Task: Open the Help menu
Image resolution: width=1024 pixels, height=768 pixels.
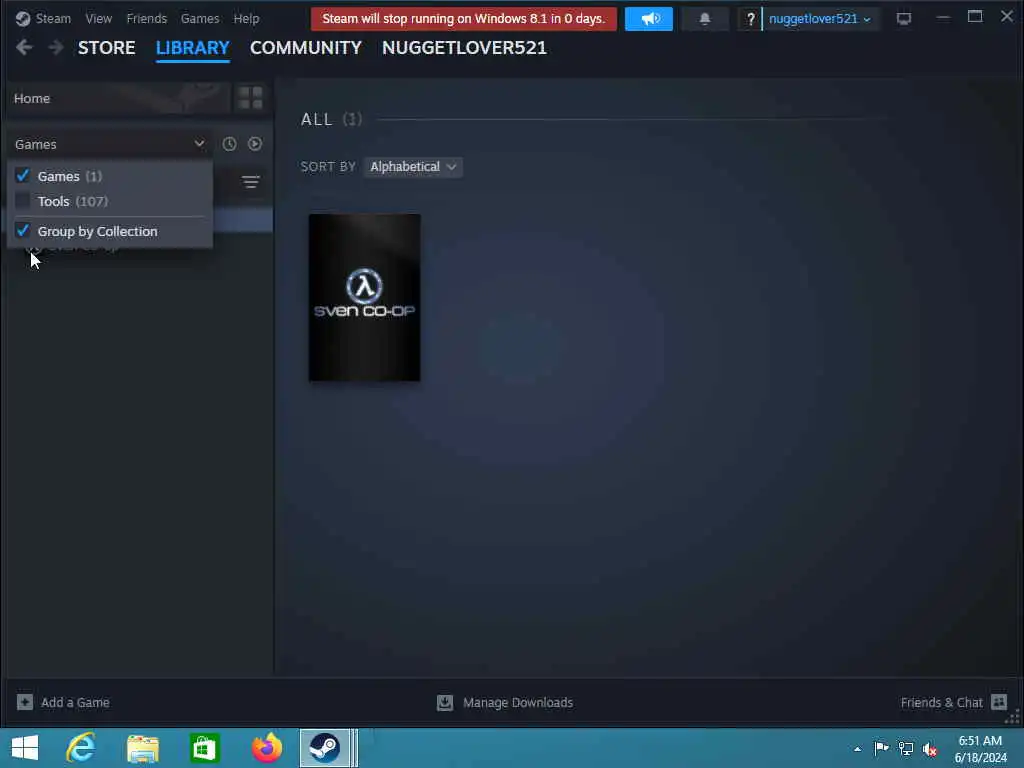Action: click(x=246, y=18)
